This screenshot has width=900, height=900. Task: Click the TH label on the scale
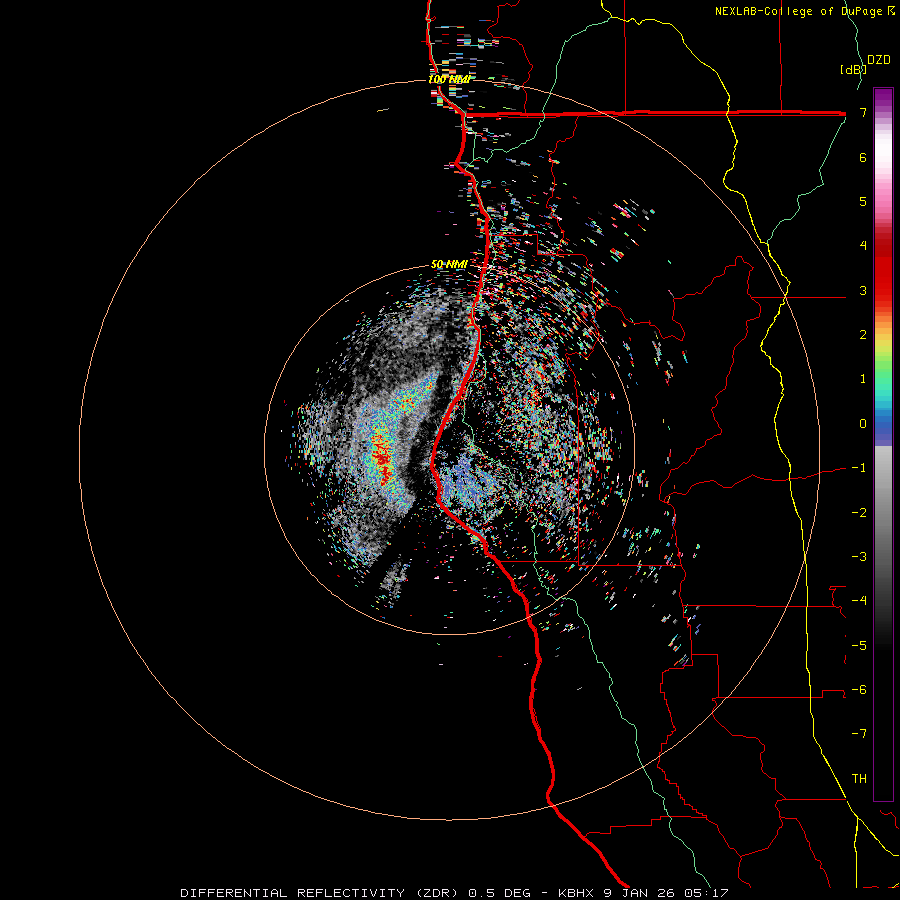(x=859, y=778)
